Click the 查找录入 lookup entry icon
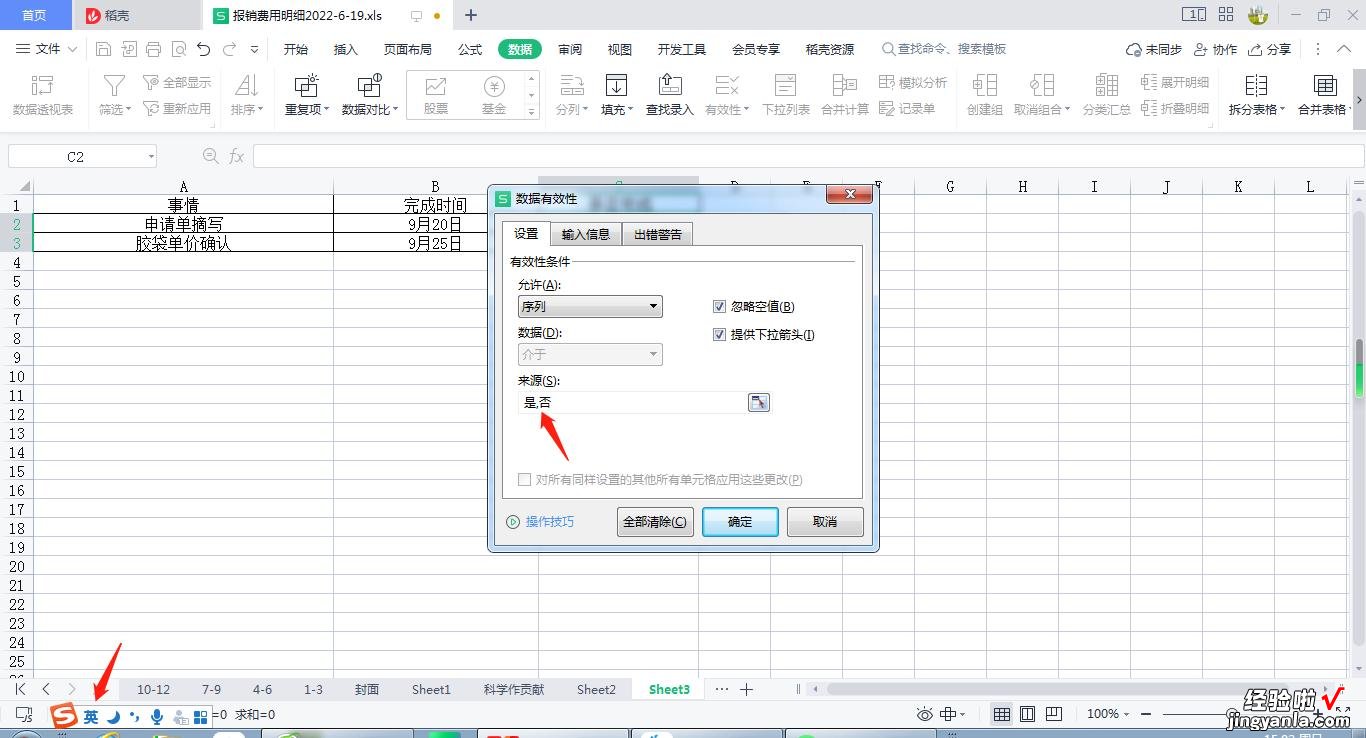The width and height of the screenshot is (1366, 738). click(669, 86)
